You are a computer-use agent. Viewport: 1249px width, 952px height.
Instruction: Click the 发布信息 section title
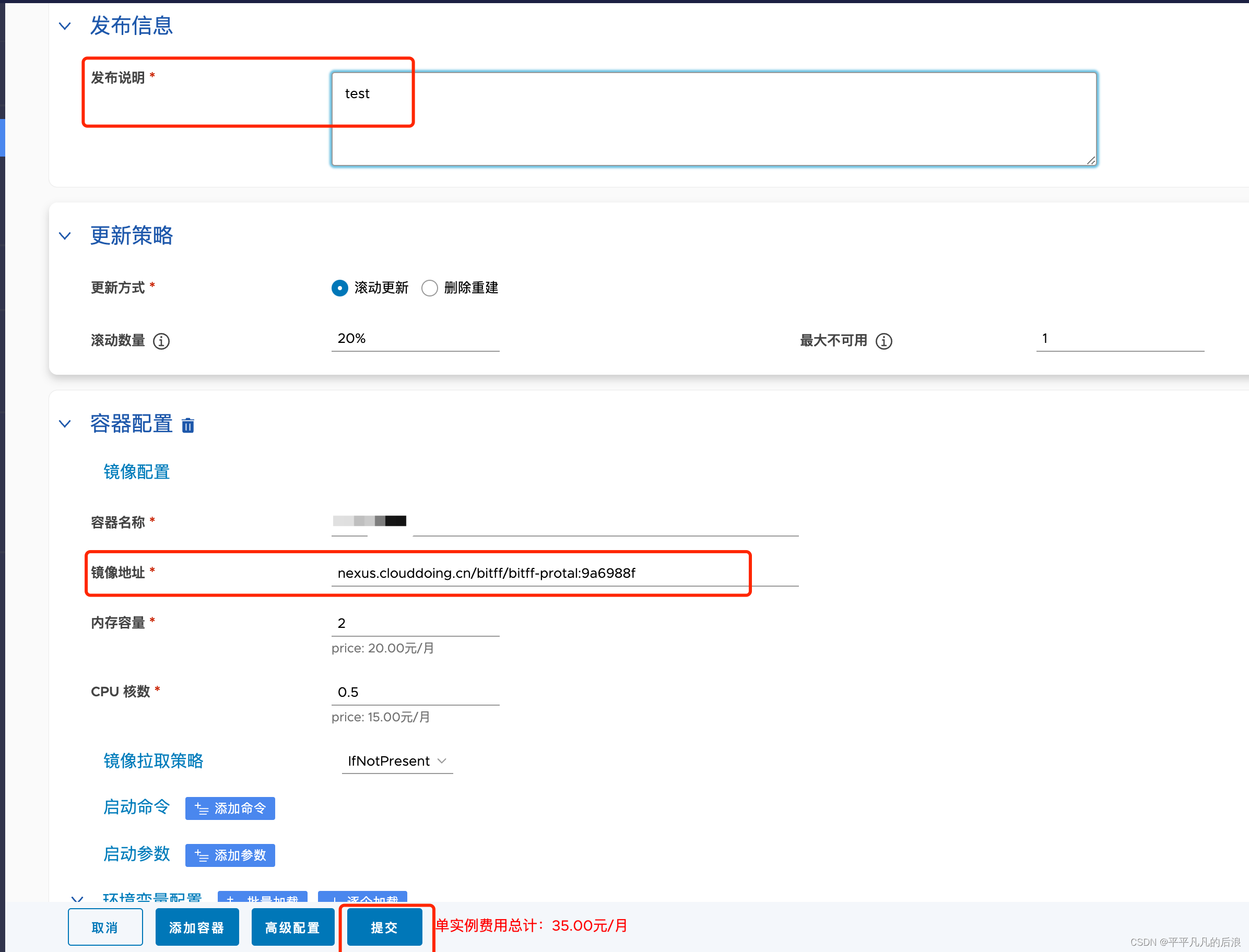(132, 26)
